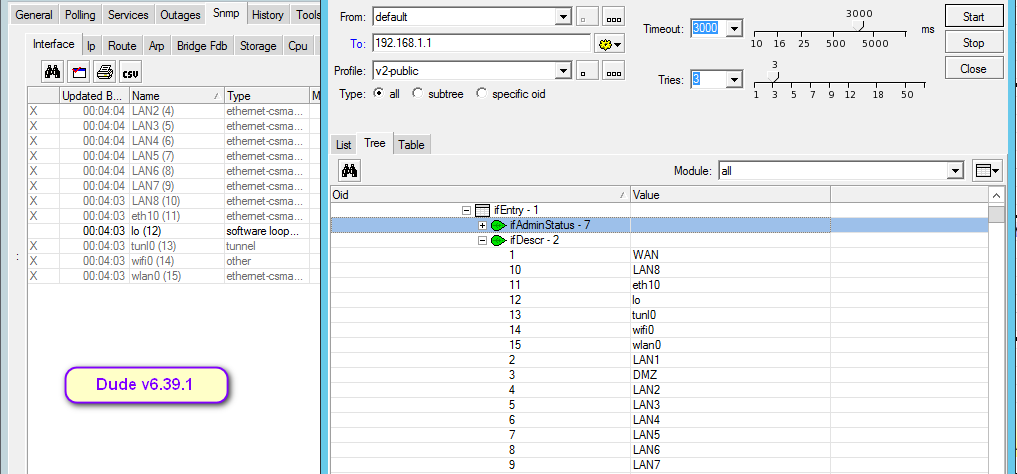1017x474 pixels.
Task: Click binoculars find icon in SNMP walk tree
Action: [x=350, y=171]
